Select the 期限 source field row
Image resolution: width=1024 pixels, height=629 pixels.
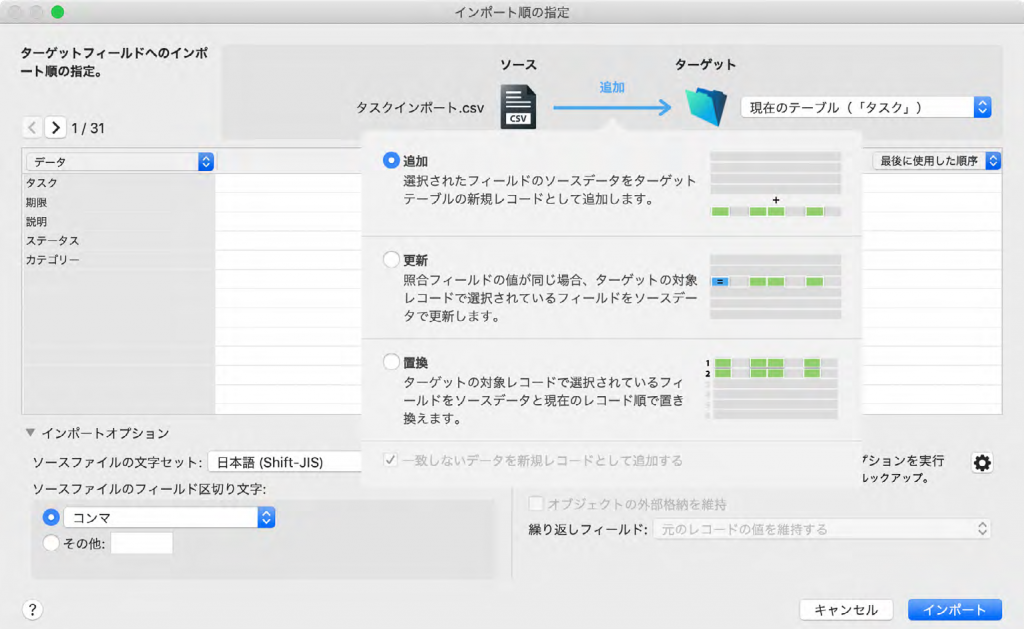pos(120,202)
